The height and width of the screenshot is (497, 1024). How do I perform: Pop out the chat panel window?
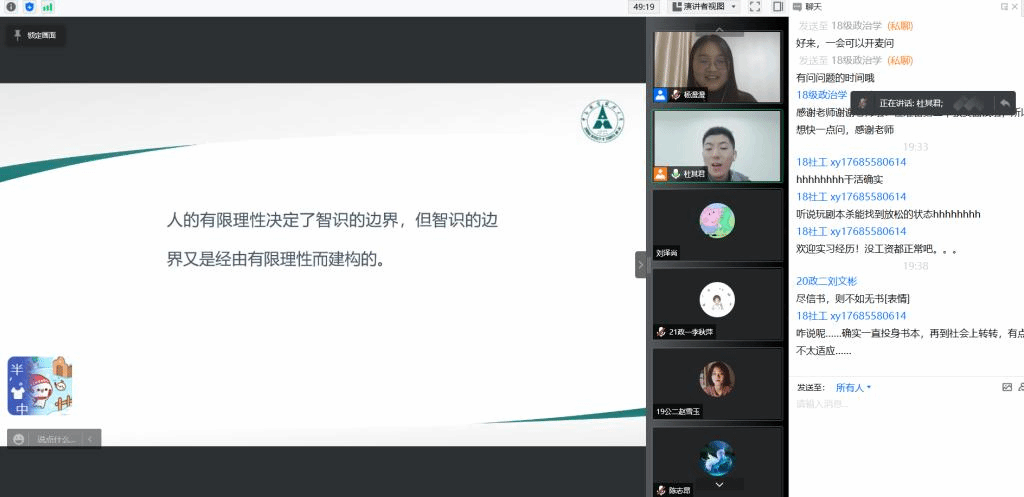(1005, 7)
